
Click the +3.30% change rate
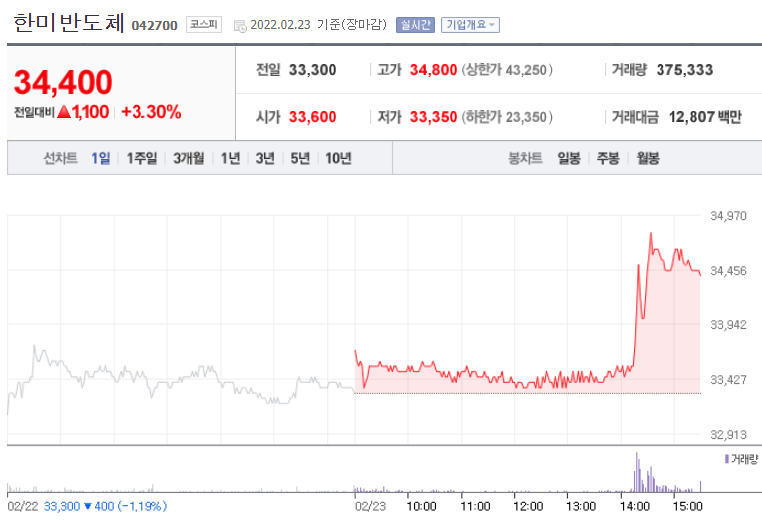click(x=151, y=112)
